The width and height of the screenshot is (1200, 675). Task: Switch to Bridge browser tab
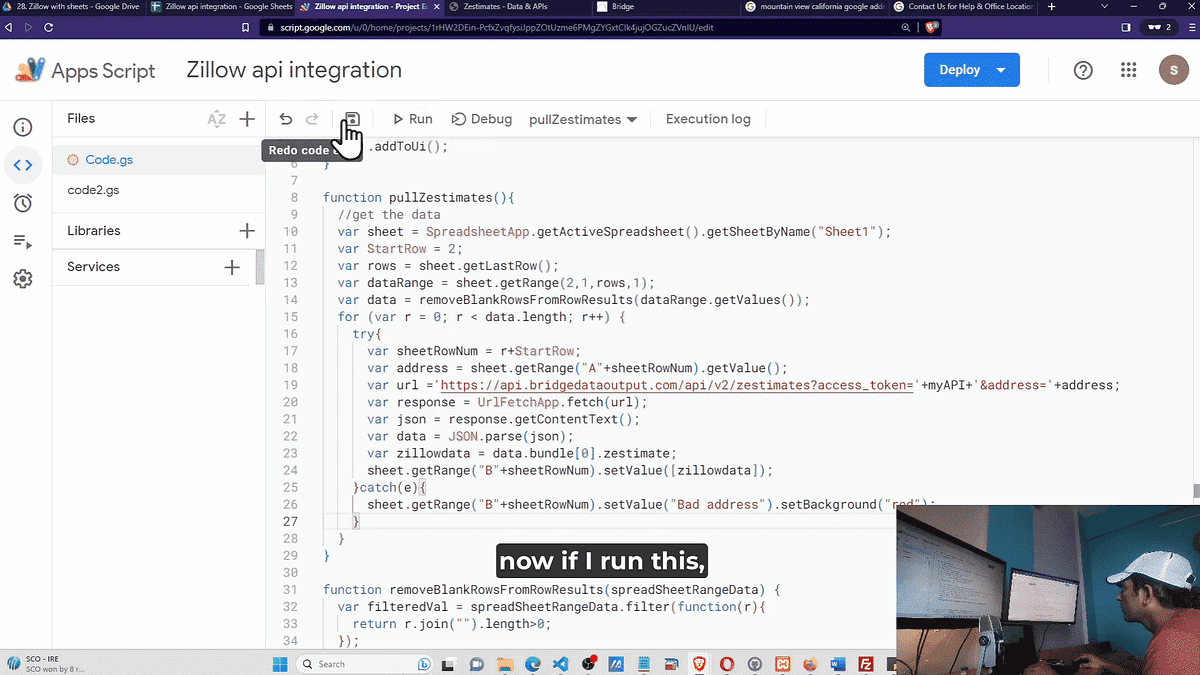click(665, 6)
